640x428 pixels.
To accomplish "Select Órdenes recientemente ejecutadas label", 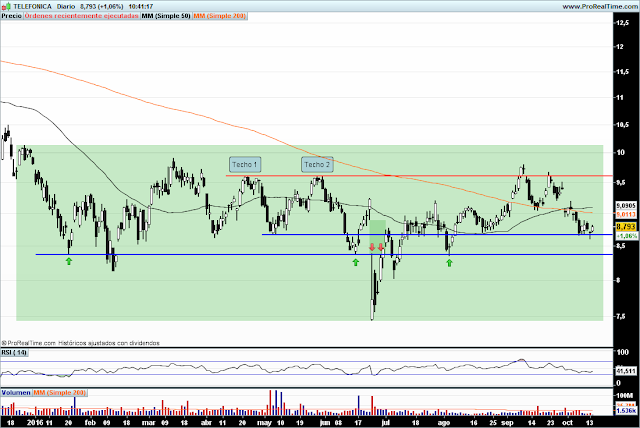I will tap(81, 16).
